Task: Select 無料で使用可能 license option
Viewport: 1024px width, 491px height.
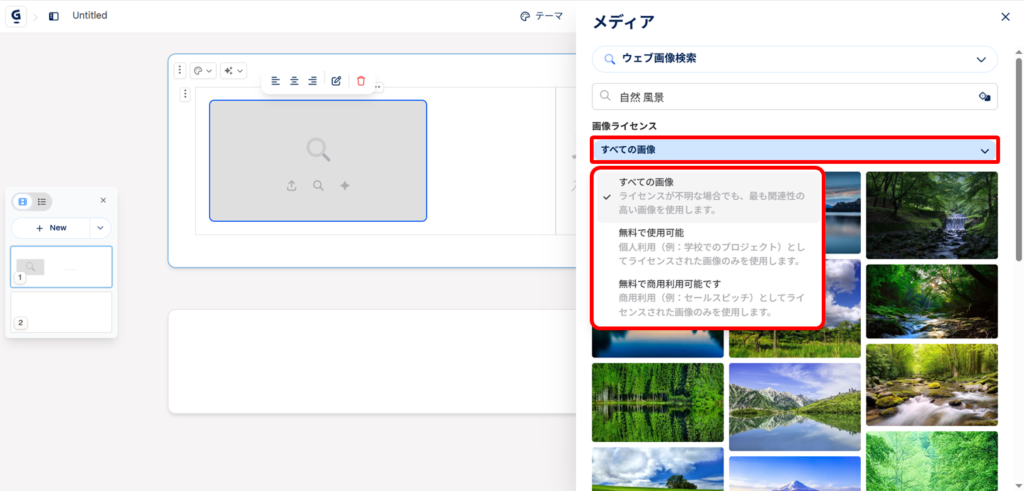Action: pyautogui.click(x=707, y=246)
